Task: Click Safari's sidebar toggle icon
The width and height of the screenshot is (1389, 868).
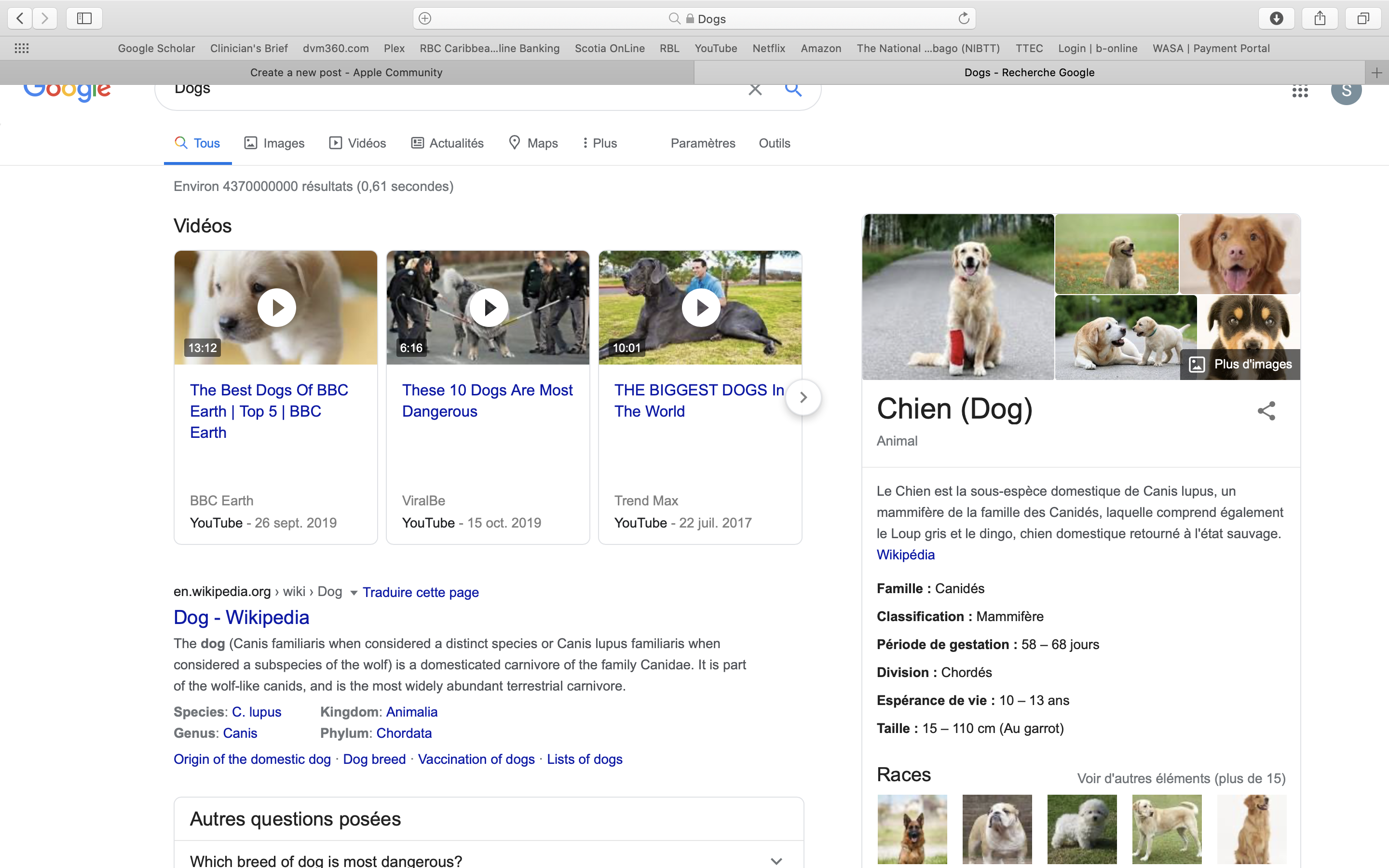Action: click(84, 18)
